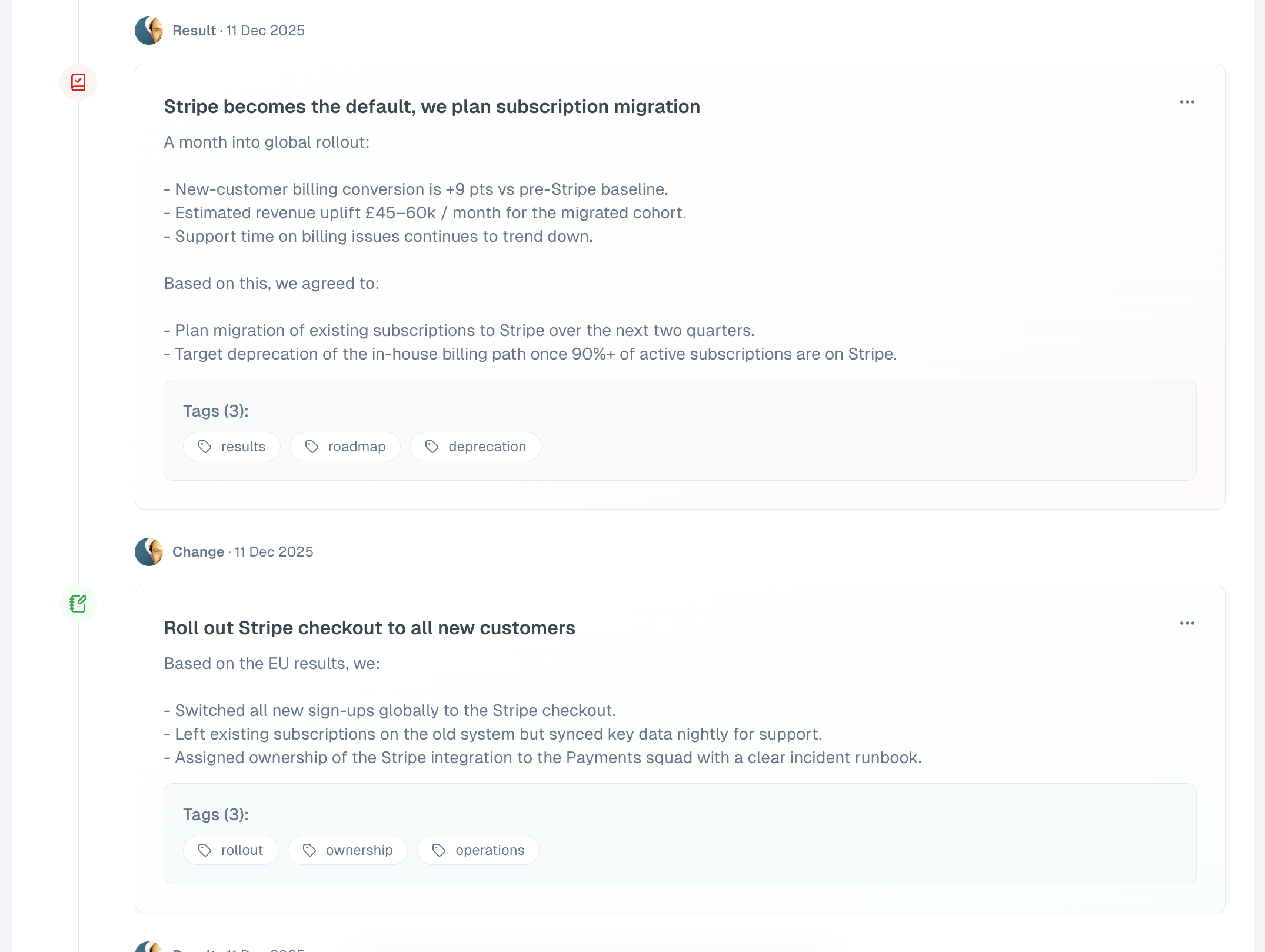Click the tag icon inside the ownership chip
The height and width of the screenshot is (952, 1265).
(308, 850)
